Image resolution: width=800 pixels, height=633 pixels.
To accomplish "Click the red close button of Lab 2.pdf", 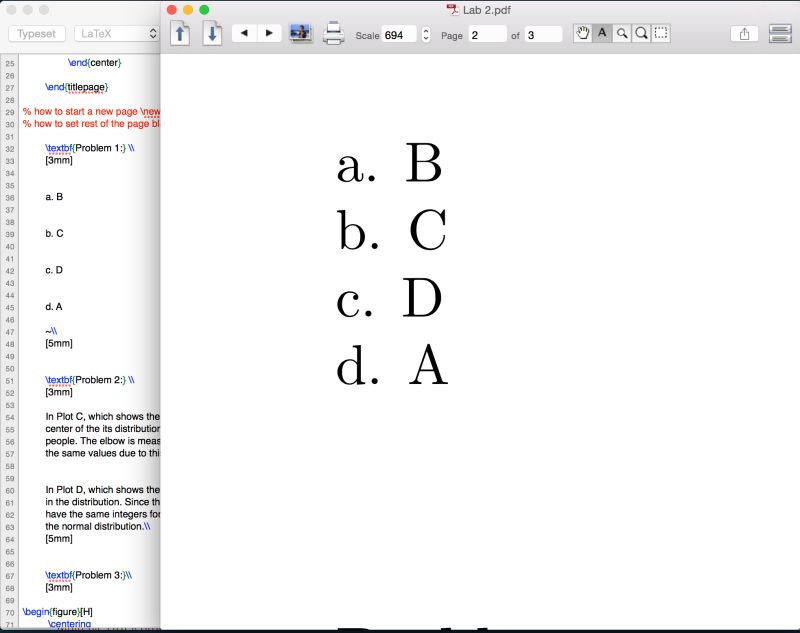I will 172,10.
